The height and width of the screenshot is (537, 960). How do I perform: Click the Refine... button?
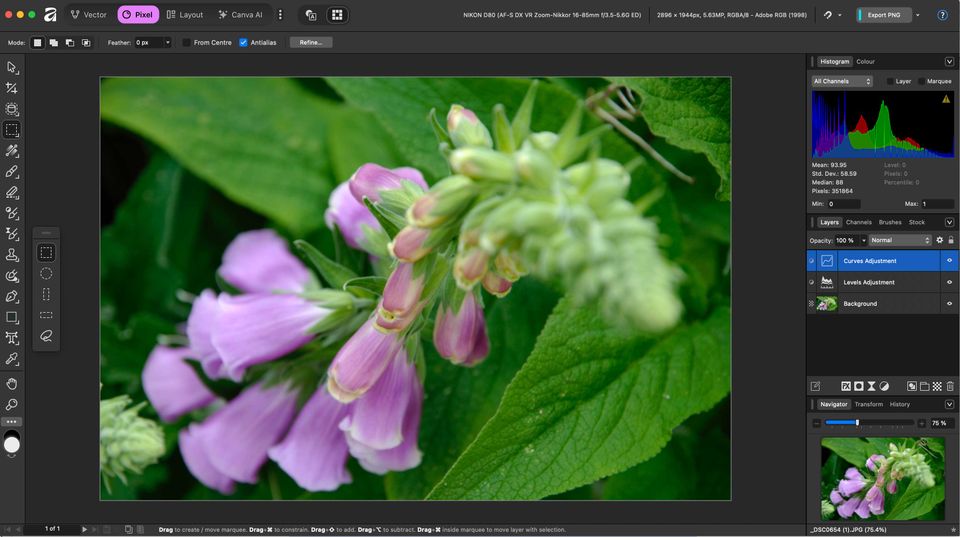tap(310, 43)
